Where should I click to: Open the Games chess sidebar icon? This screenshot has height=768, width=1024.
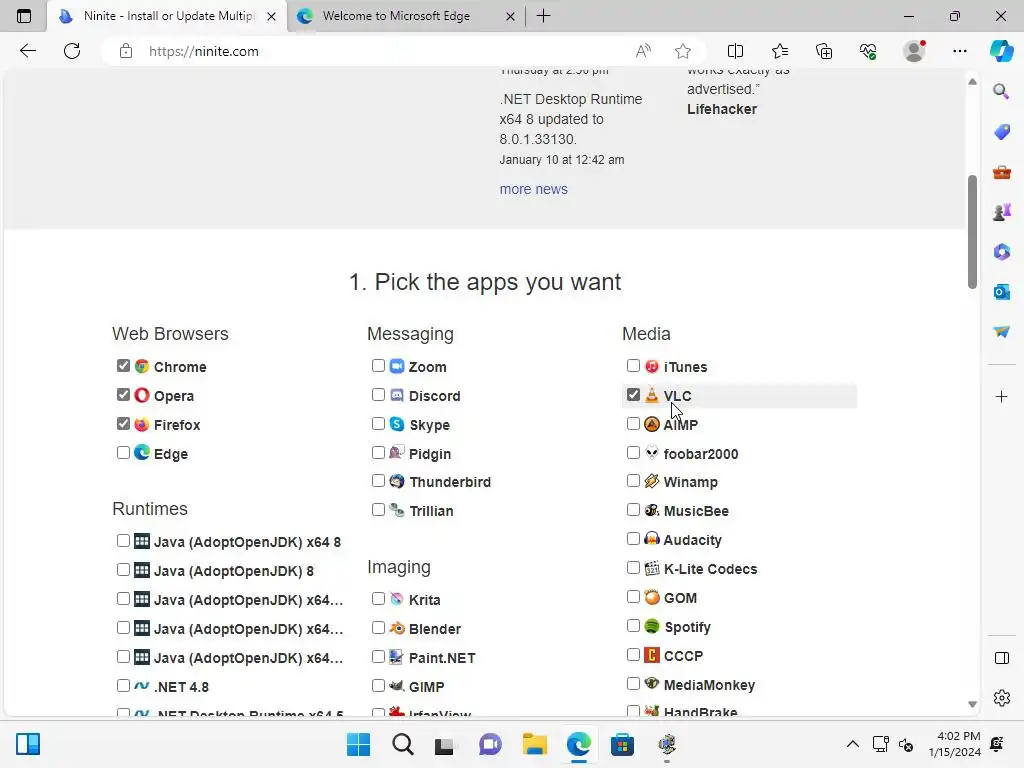[1001, 212]
